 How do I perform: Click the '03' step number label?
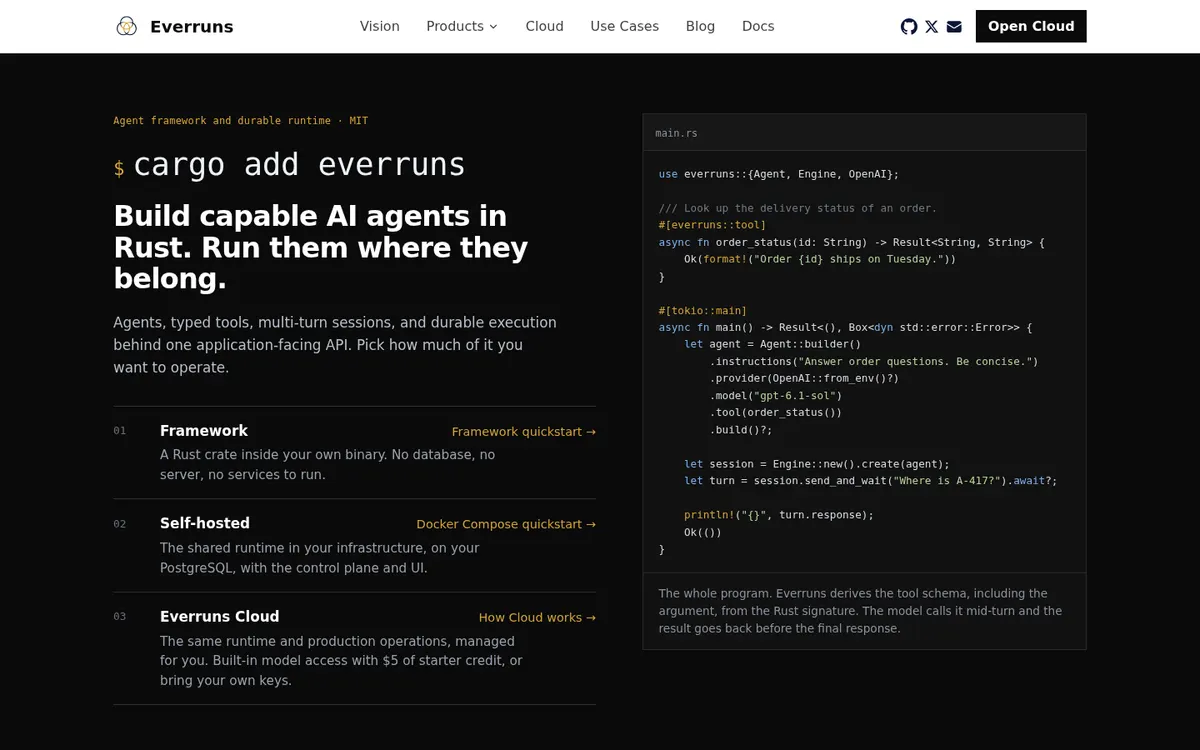pos(120,617)
